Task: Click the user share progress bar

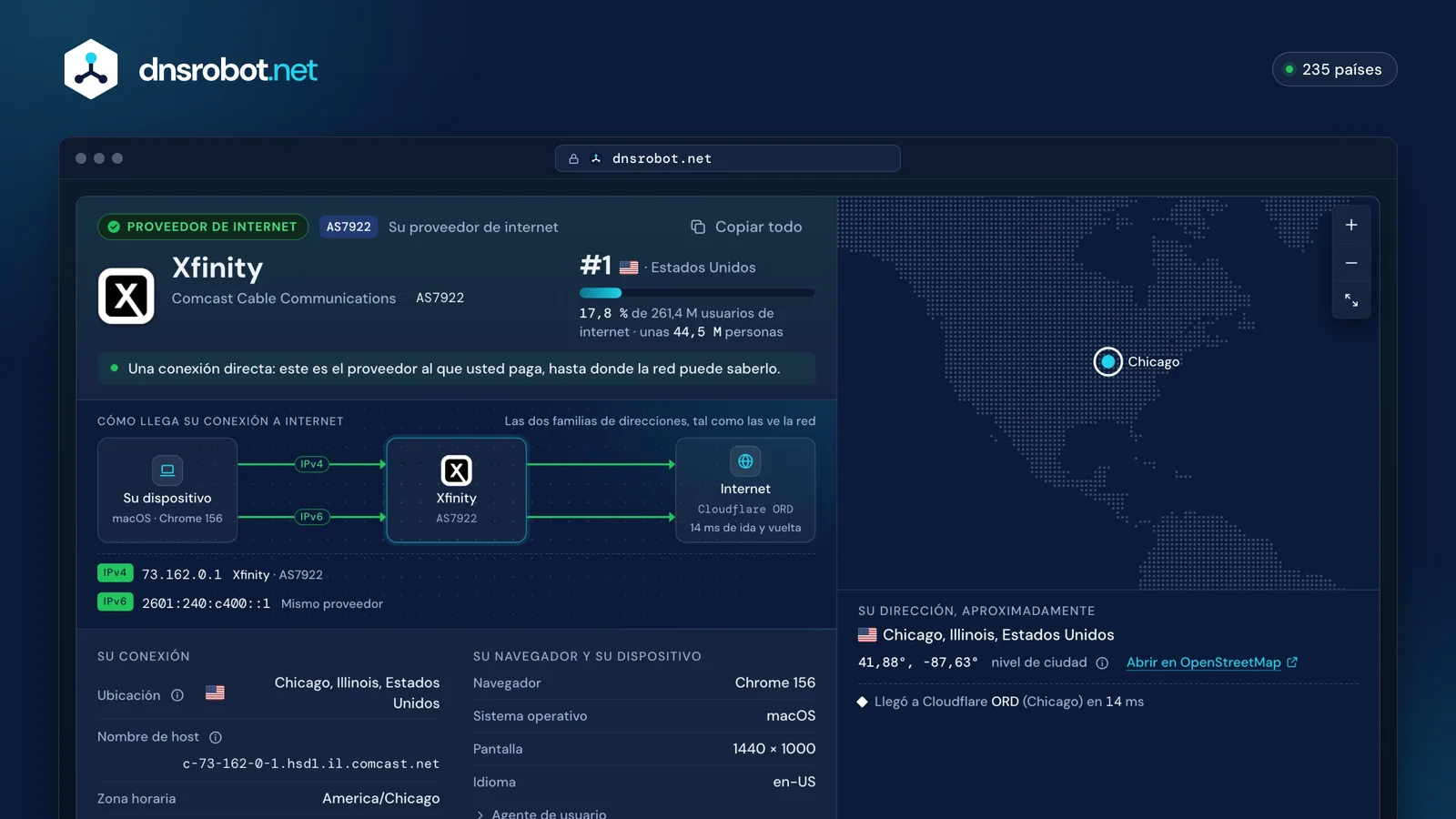Action: pos(697,293)
